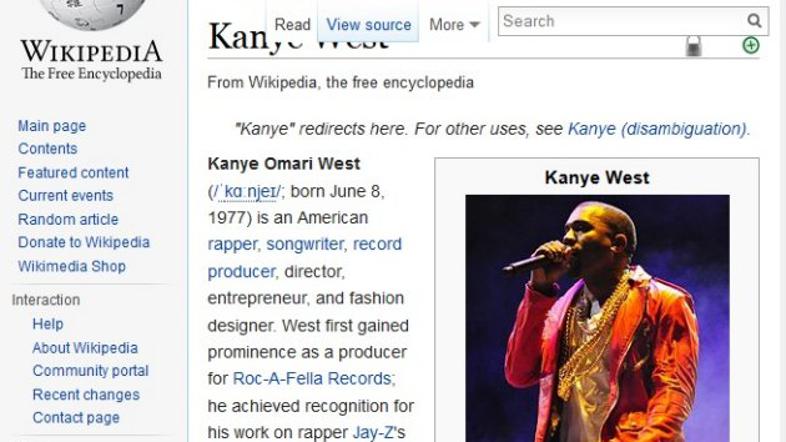Expand the More dropdown menu
This screenshot has height=442, width=786.
(x=455, y=25)
